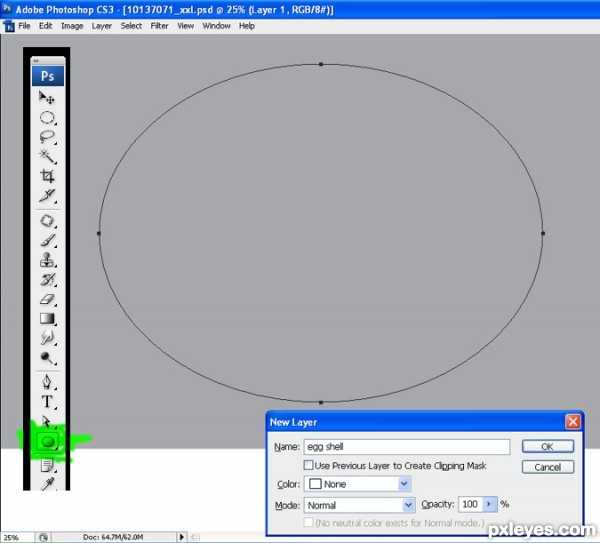Cancel the New Layer dialog
Image resolution: width=600 pixels, height=543 pixels.
547,467
